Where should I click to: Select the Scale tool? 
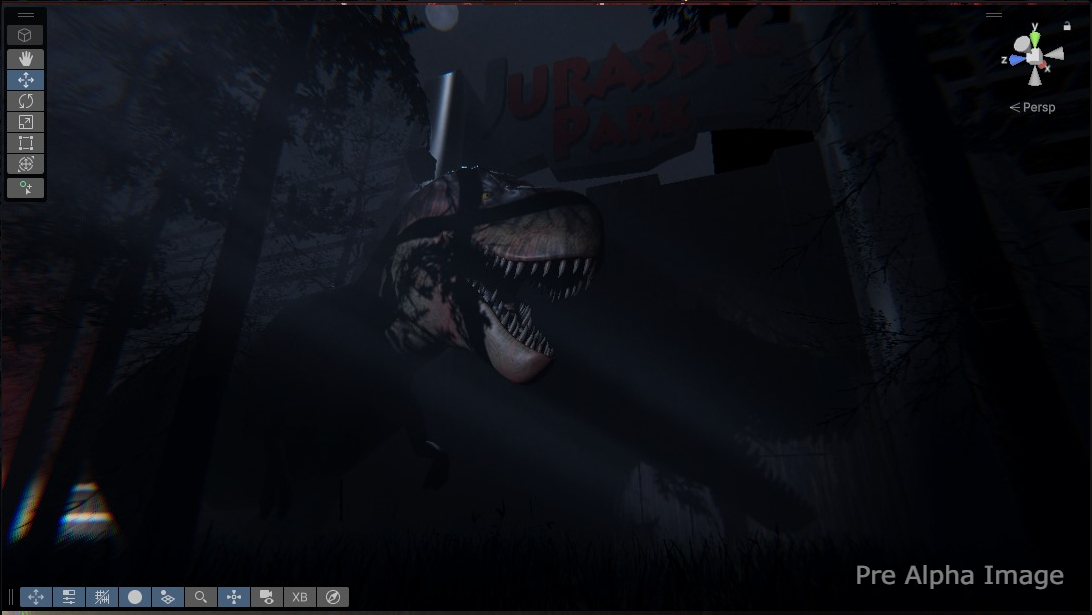25,122
